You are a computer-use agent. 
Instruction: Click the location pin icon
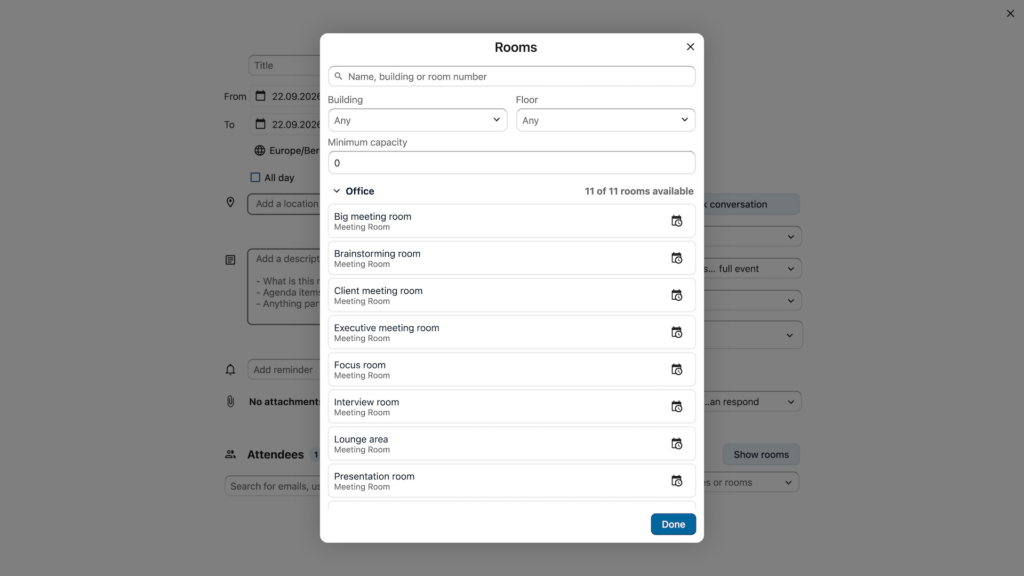pyautogui.click(x=231, y=202)
